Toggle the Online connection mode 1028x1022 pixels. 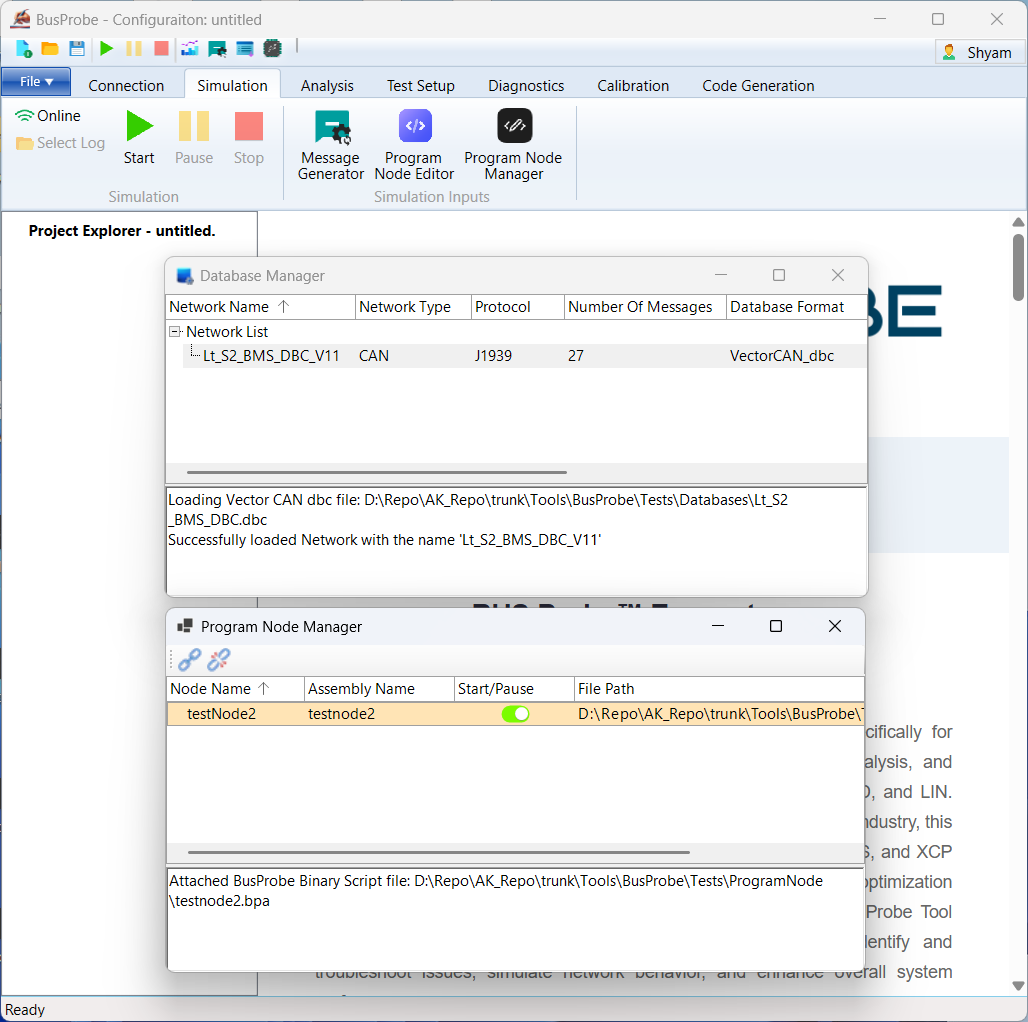coord(48,116)
